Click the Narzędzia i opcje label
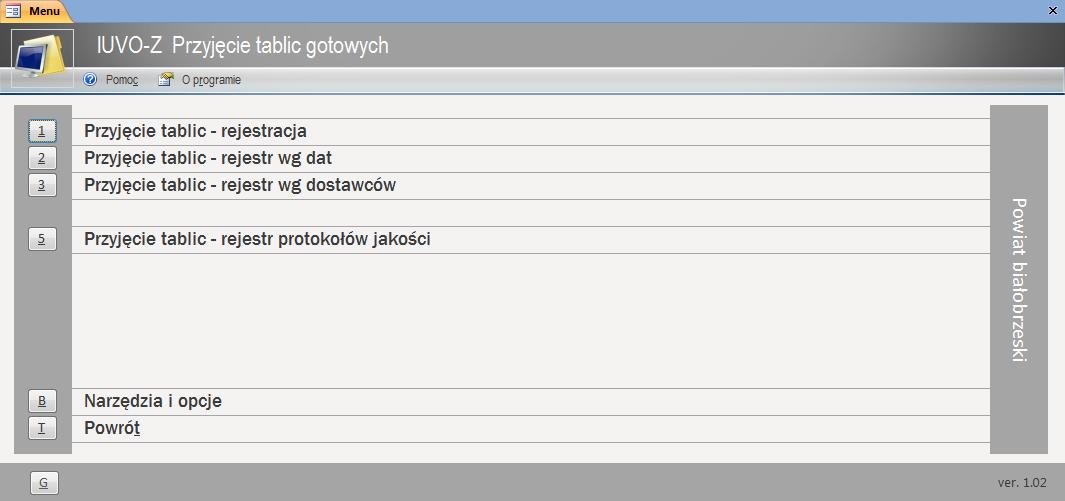The width and height of the screenshot is (1065, 501). click(x=152, y=401)
